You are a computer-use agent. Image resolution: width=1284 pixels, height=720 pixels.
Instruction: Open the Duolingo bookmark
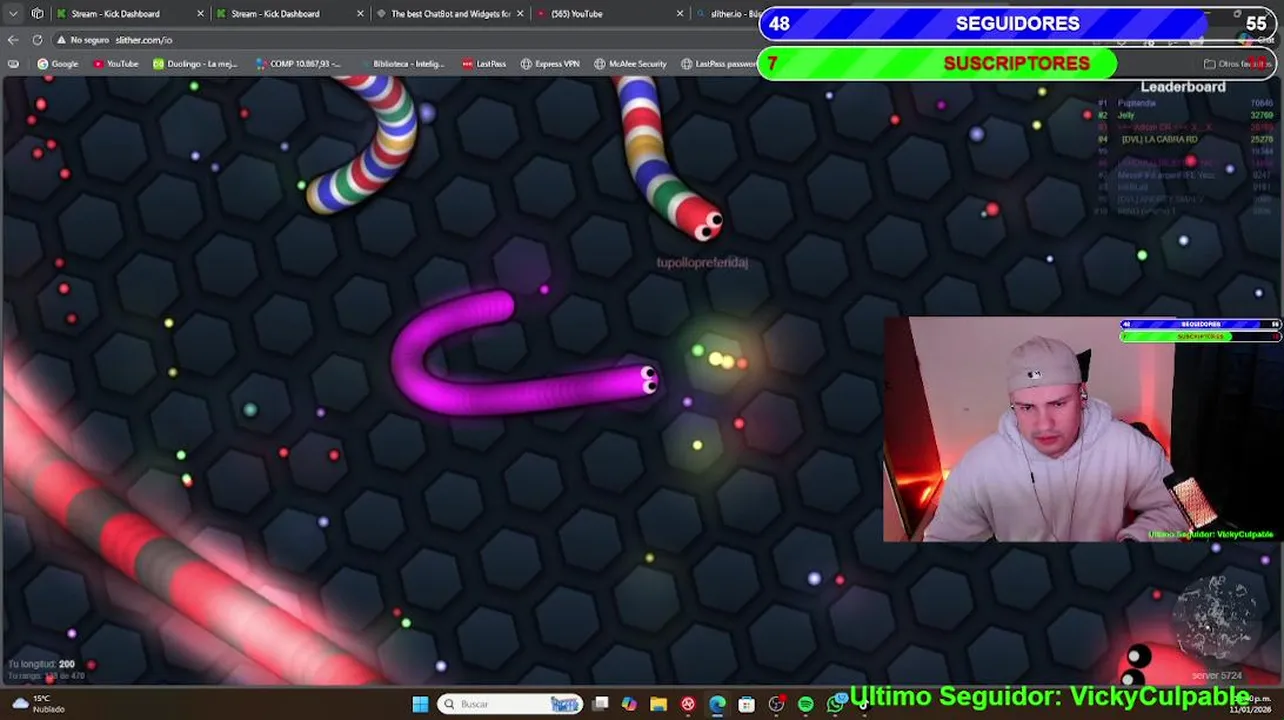coord(194,64)
